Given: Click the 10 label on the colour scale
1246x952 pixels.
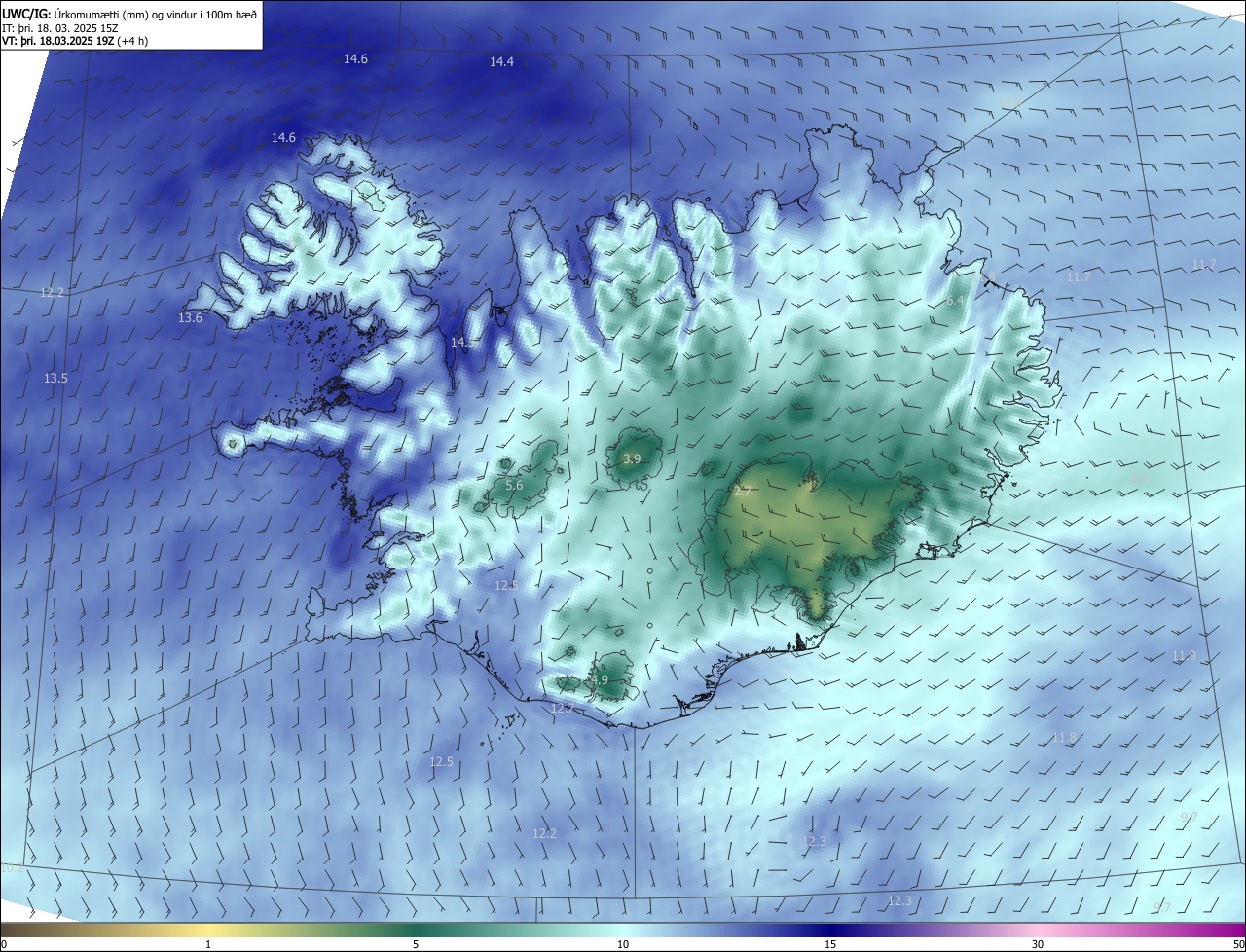Looking at the screenshot, I should click(x=623, y=944).
